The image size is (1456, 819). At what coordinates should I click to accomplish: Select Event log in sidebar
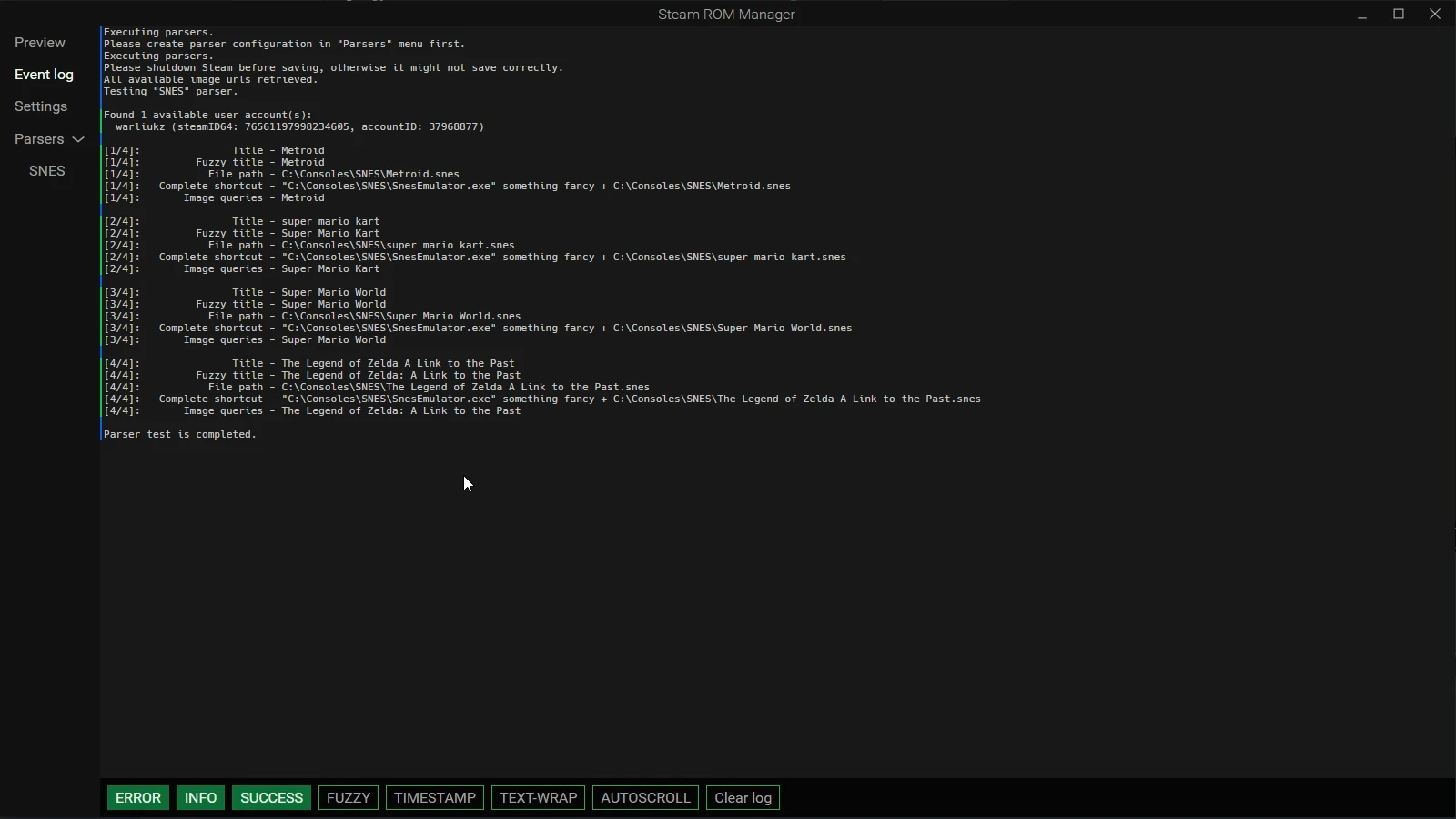44,75
